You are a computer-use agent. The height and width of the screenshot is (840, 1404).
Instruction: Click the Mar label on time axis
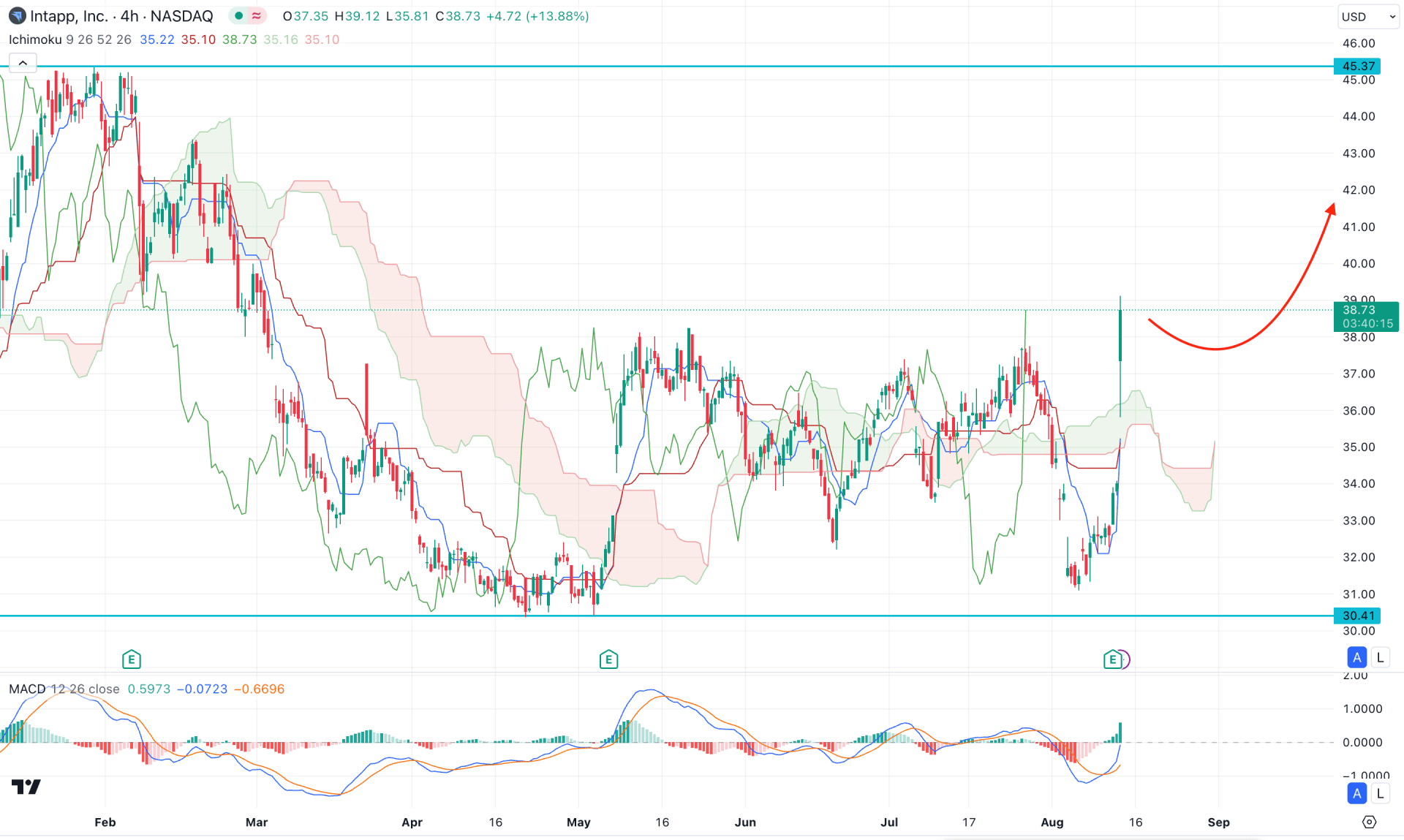257,822
